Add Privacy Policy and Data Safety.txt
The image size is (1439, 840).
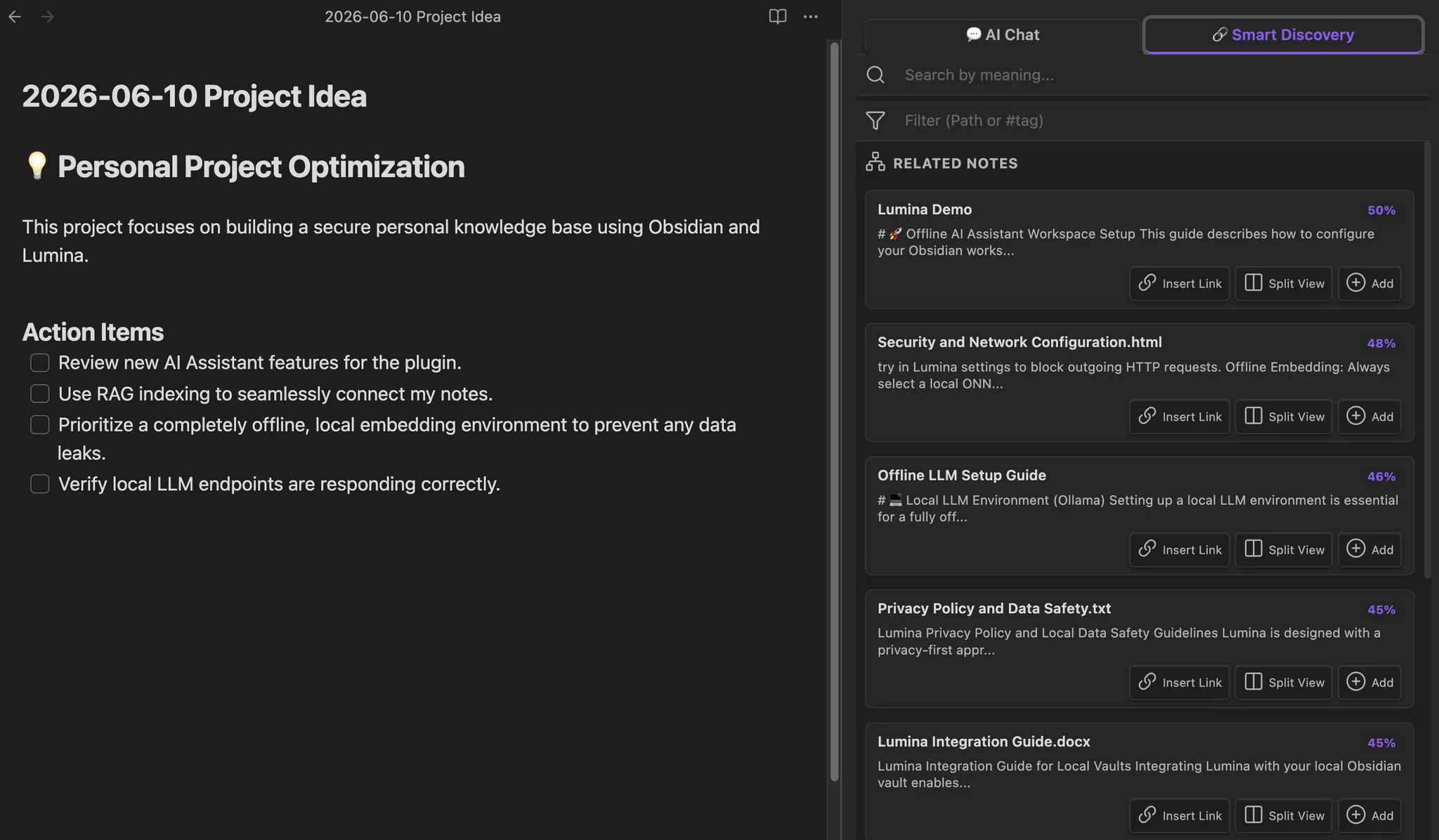point(1369,682)
